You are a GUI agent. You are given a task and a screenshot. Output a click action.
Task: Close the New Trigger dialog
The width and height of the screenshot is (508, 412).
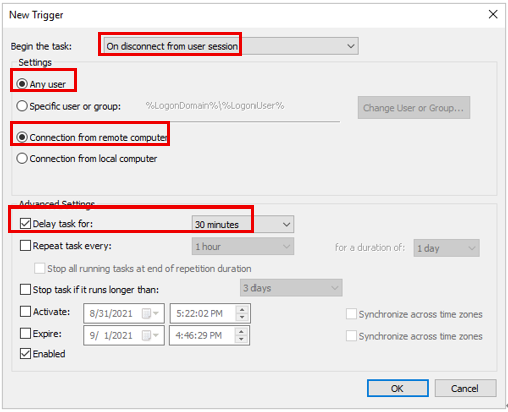pos(493,14)
